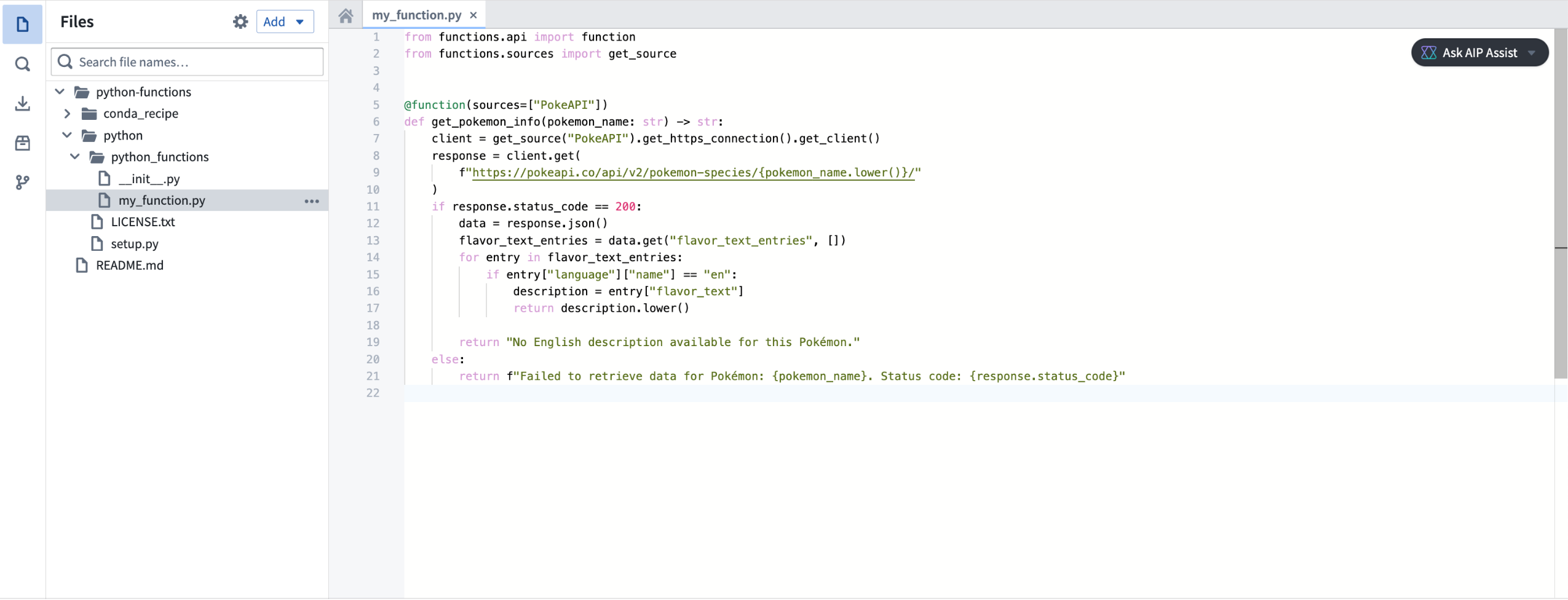The image size is (1568, 600).
Task: Open the Branches sidebar icon
Action: click(23, 182)
